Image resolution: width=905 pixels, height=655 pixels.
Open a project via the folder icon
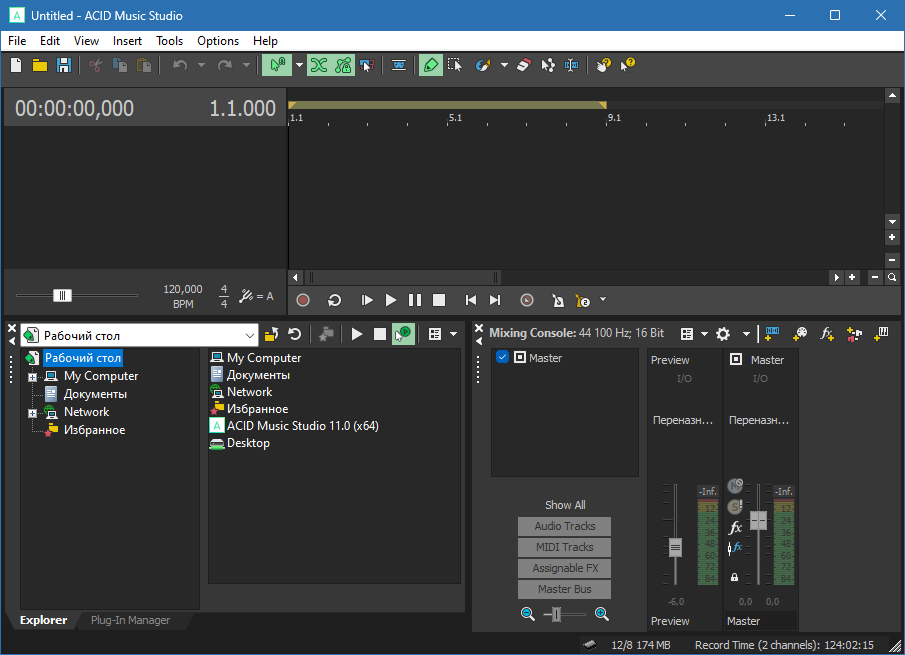[x=40, y=65]
